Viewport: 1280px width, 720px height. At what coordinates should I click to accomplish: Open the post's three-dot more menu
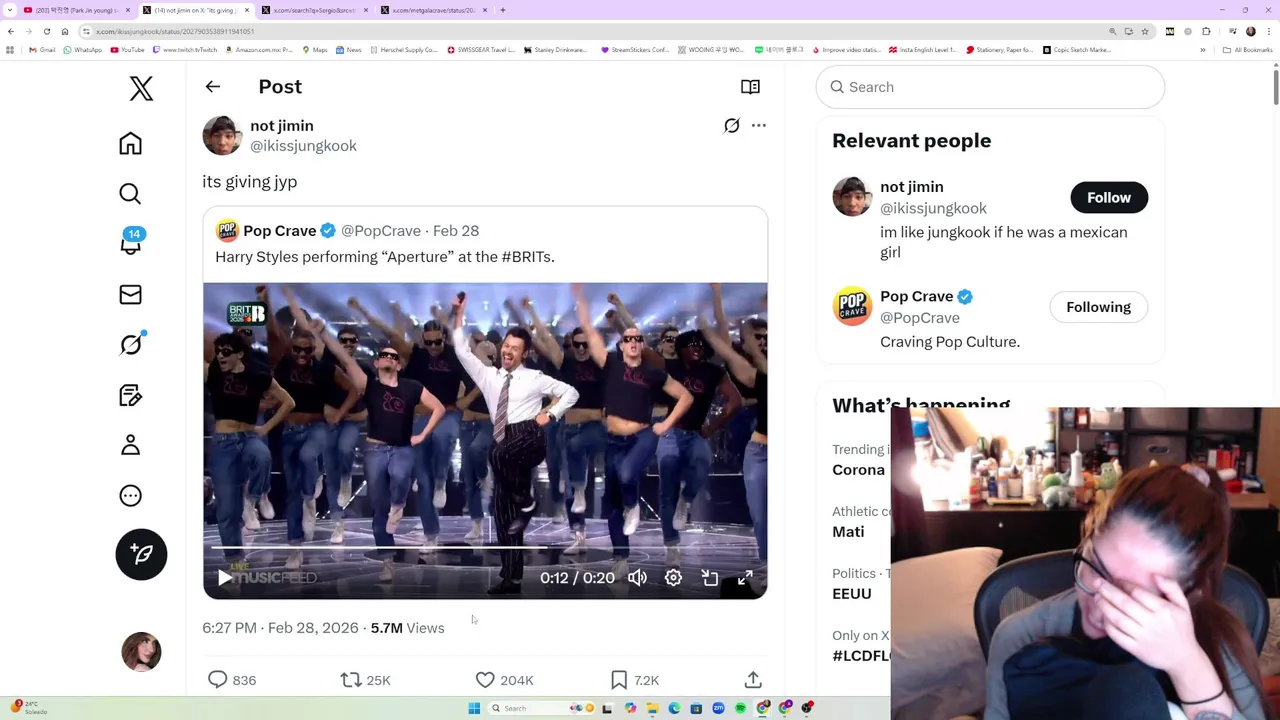coord(759,125)
